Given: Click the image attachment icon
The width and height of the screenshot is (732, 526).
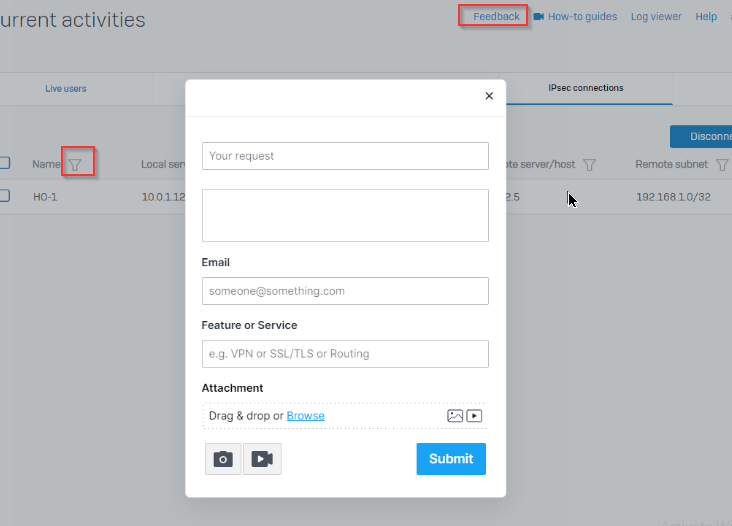Looking at the screenshot, I should [455, 416].
